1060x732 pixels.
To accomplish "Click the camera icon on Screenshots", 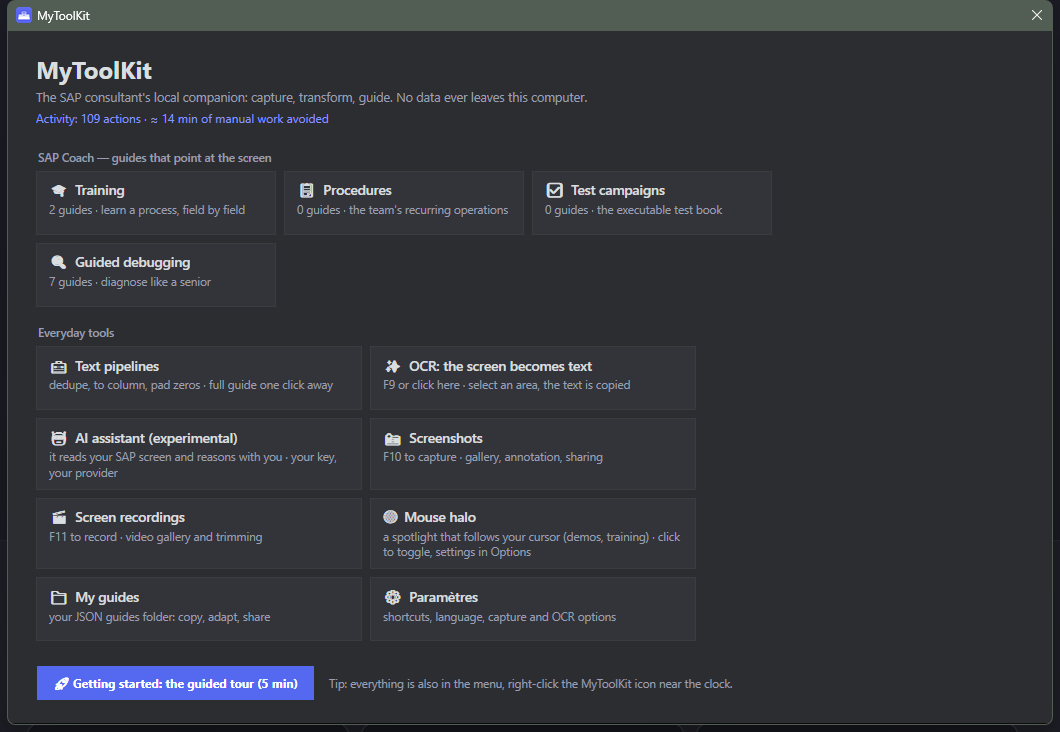I will (393, 439).
